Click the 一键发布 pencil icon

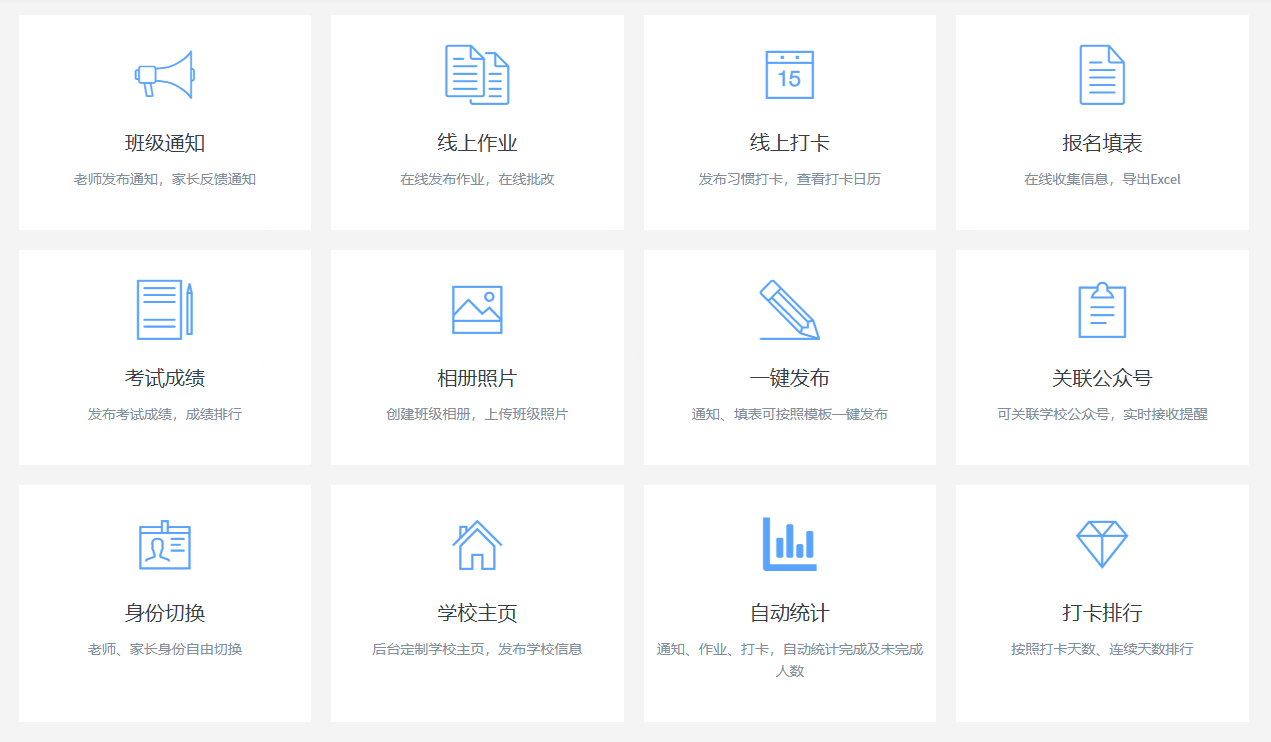[789, 309]
